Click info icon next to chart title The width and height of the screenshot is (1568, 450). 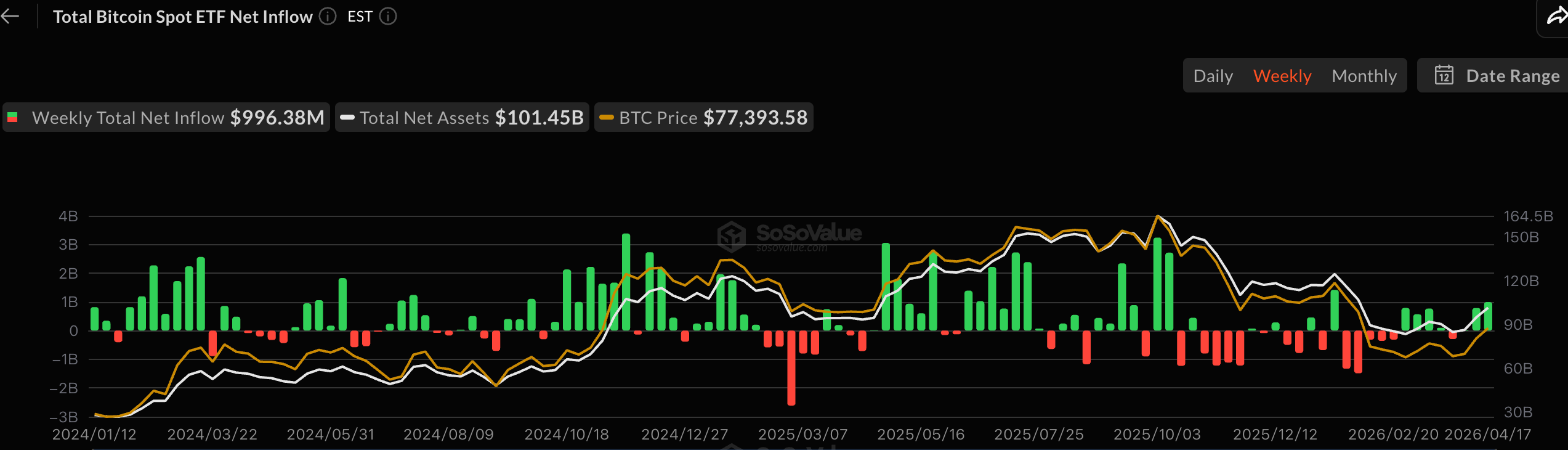(328, 17)
